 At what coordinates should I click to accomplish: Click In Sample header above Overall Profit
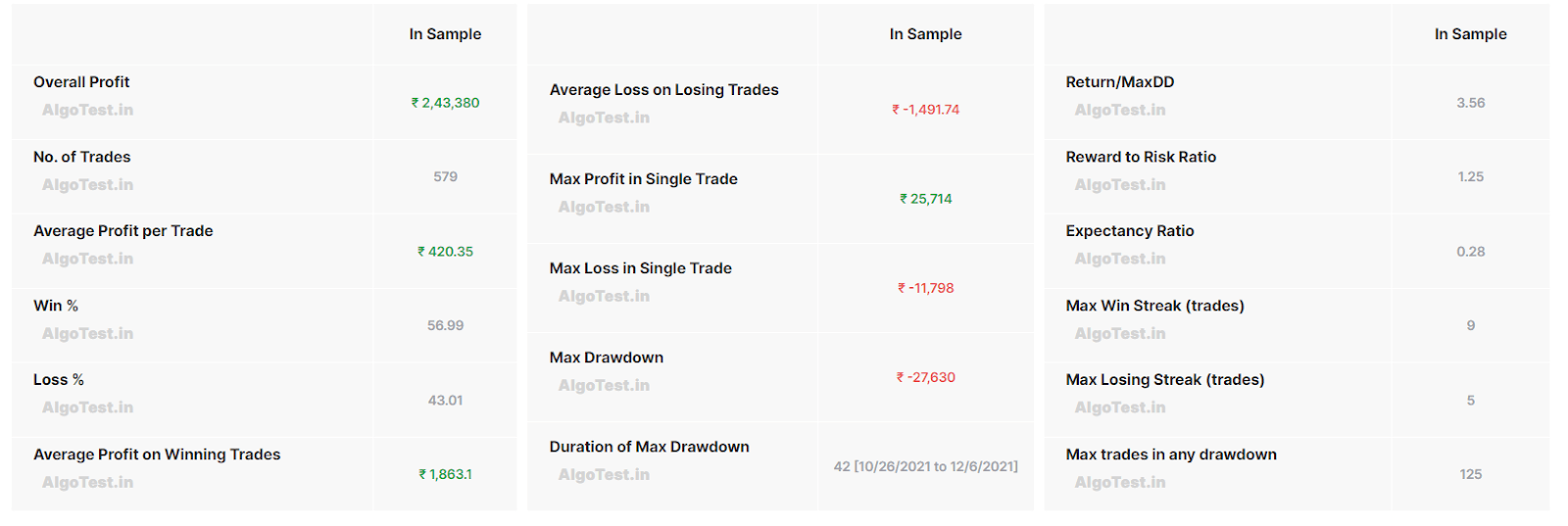pos(445,34)
